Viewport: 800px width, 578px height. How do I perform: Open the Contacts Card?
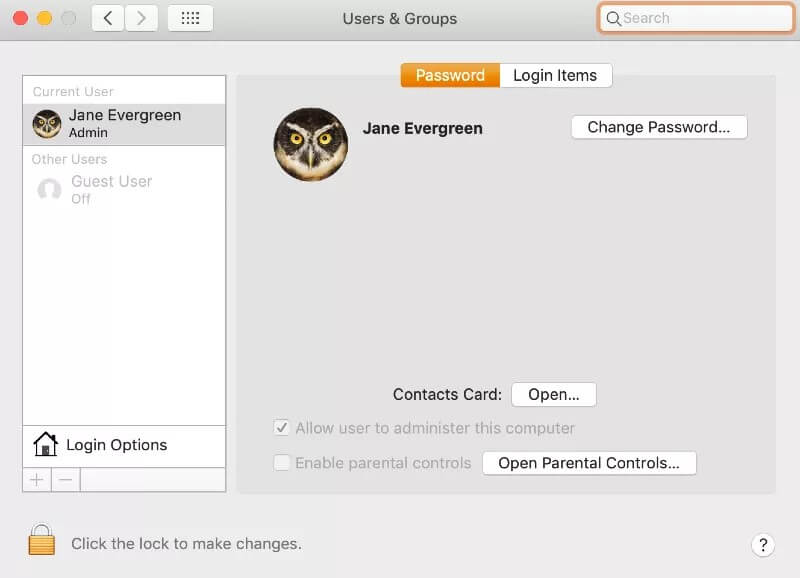[553, 394]
